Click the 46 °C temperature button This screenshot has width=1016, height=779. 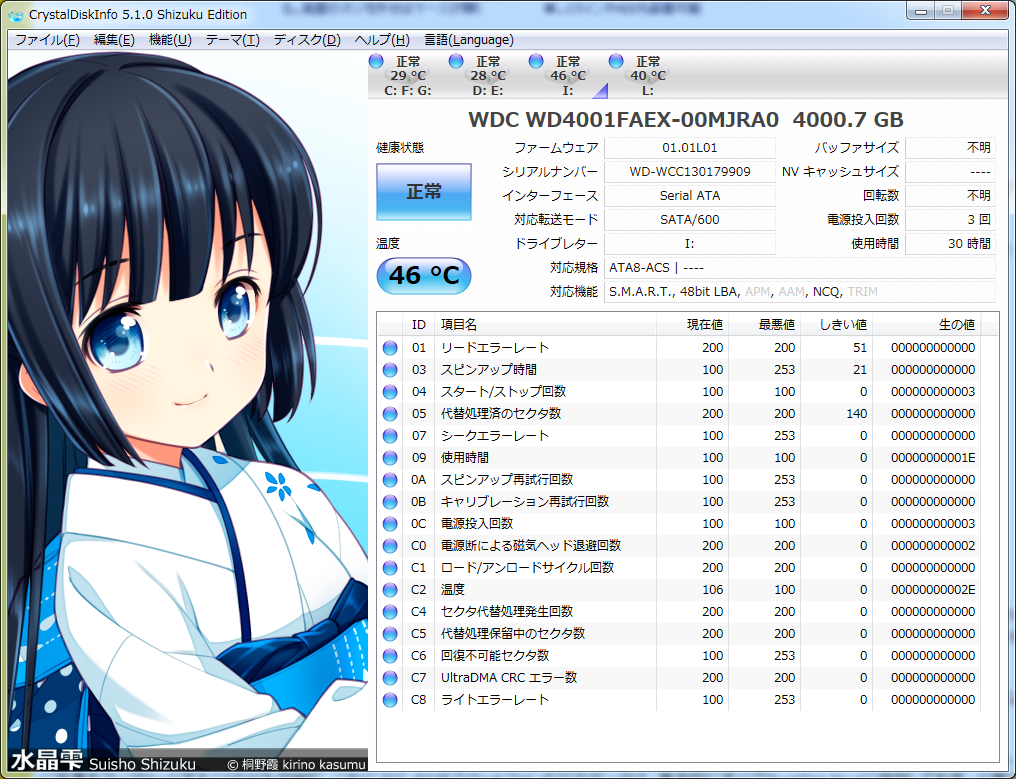(424, 275)
